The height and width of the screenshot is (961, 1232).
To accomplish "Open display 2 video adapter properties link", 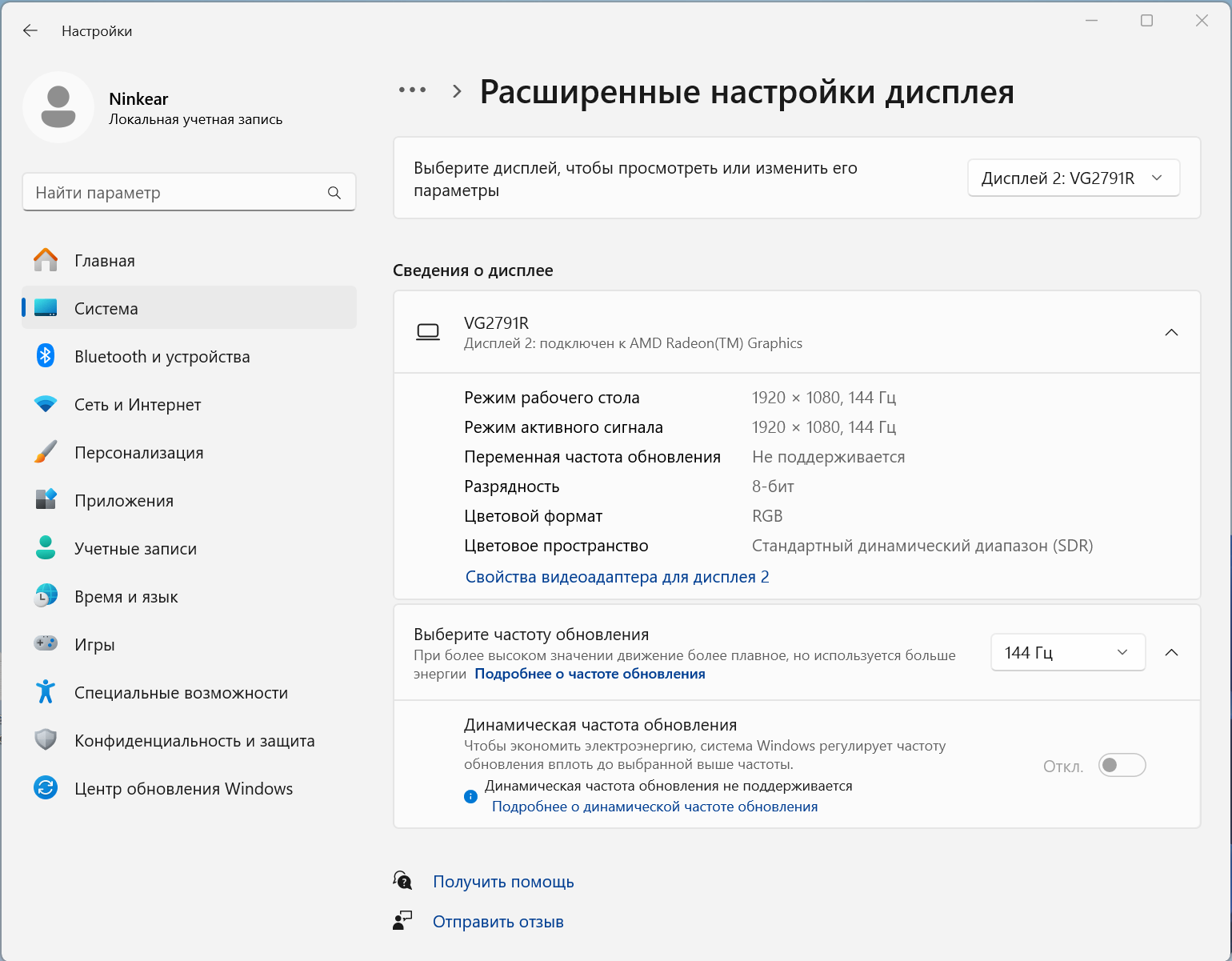I will click(x=617, y=577).
